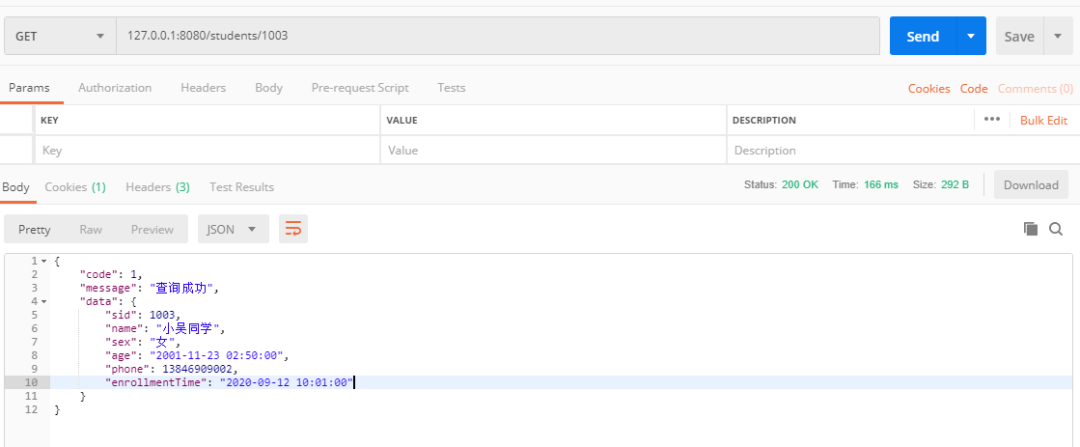Open the GET method dropdown

[x=60, y=36]
